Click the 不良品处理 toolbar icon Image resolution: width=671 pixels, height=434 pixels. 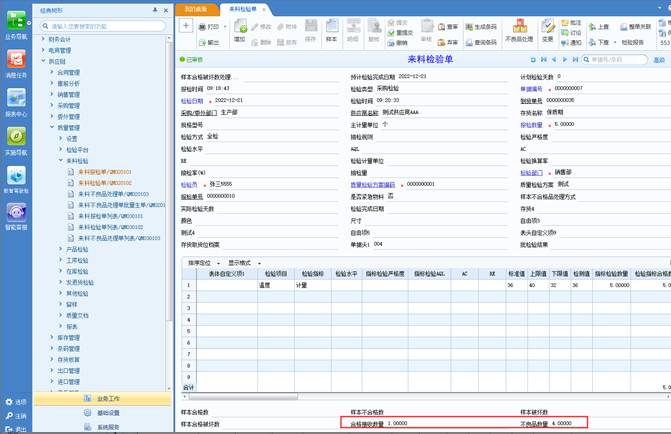pyautogui.click(x=519, y=31)
